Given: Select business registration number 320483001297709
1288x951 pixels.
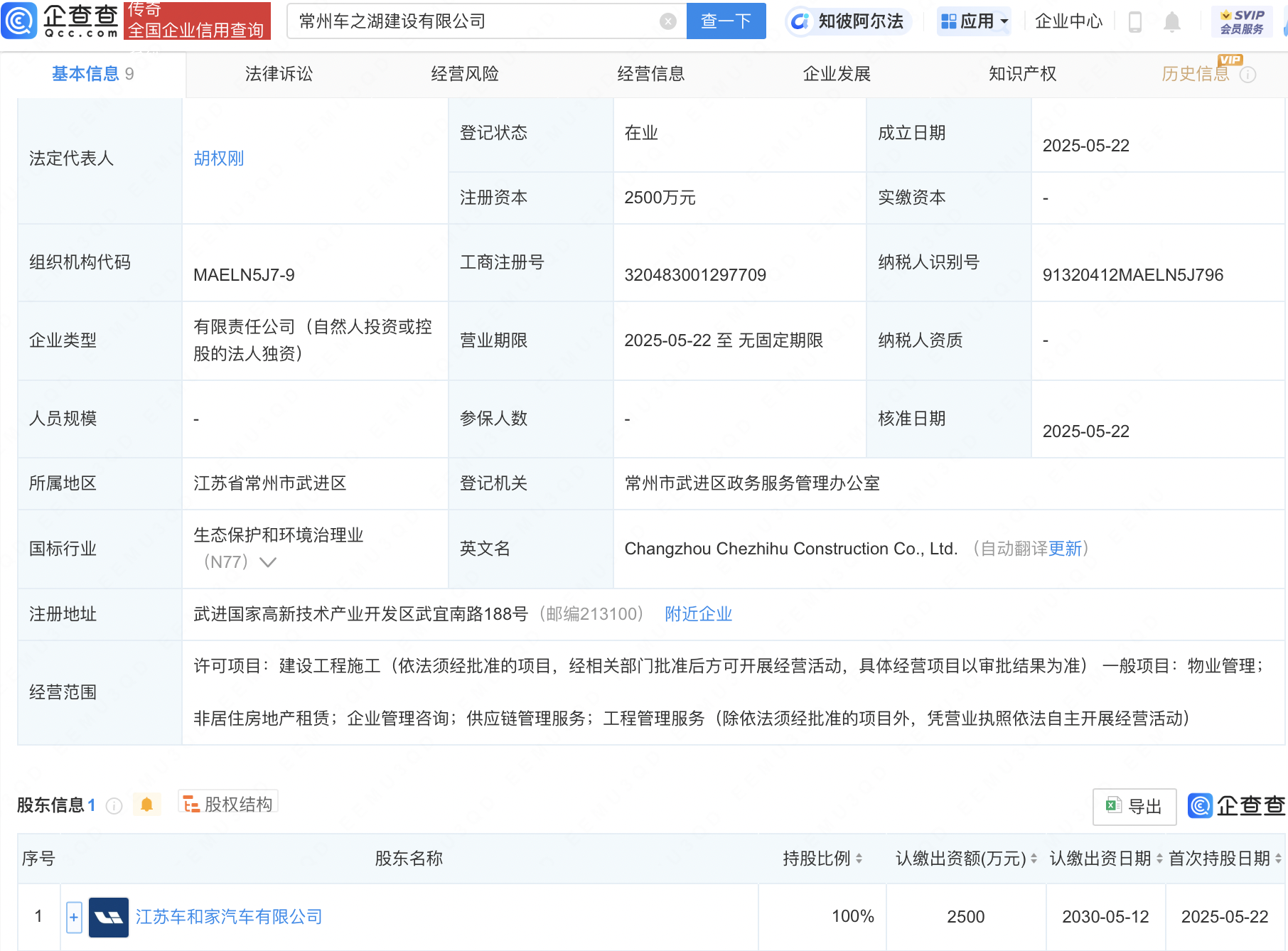Looking at the screenshot, I should pyautogui.click(x=695, y=275).
